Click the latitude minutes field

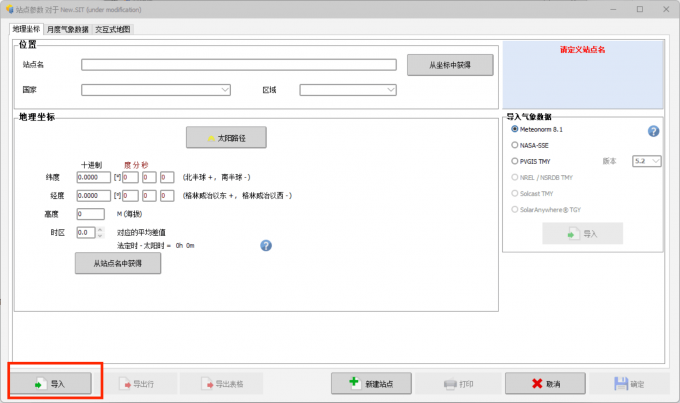click(149, 177)
